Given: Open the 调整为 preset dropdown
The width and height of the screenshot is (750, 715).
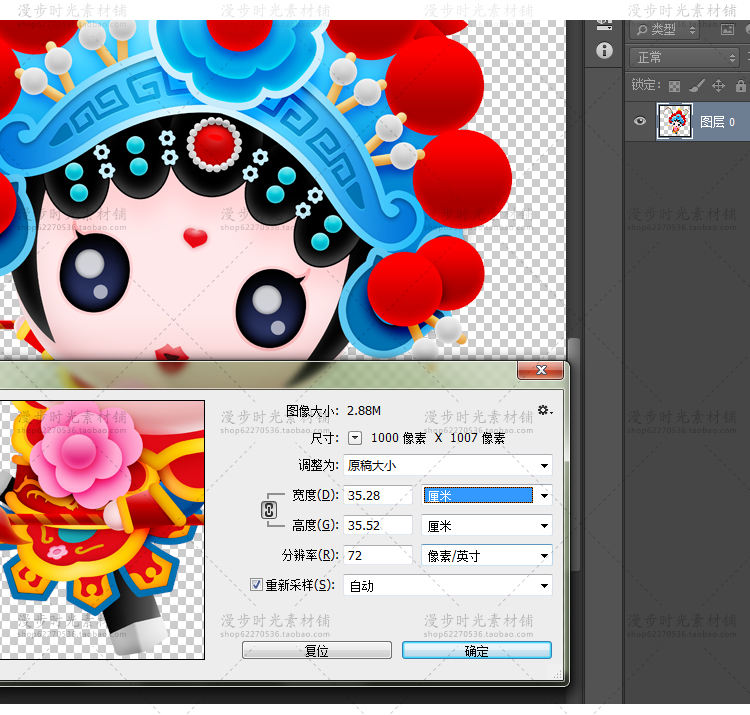Looking at the screenshot, I should click(x=447, y=465).
